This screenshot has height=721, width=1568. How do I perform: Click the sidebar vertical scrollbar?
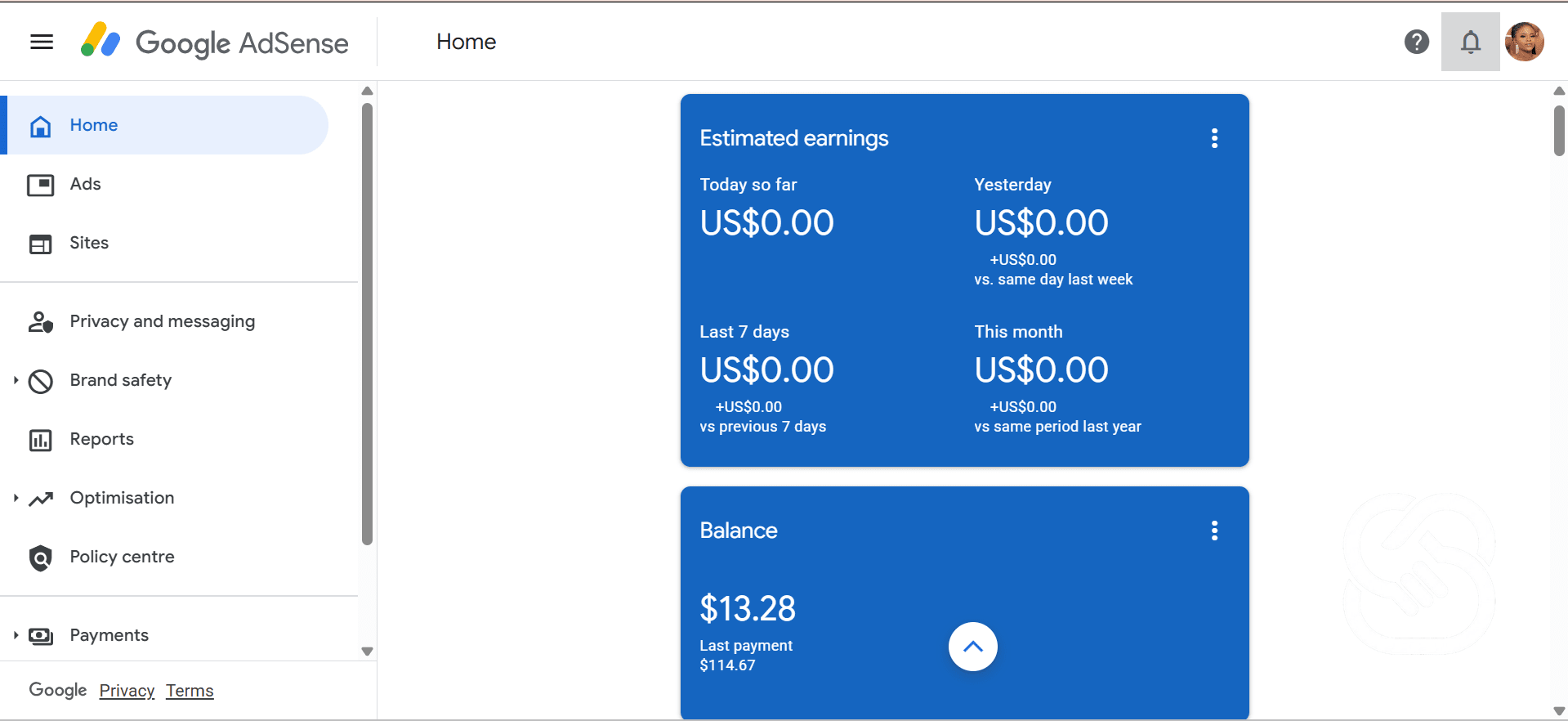367,324
